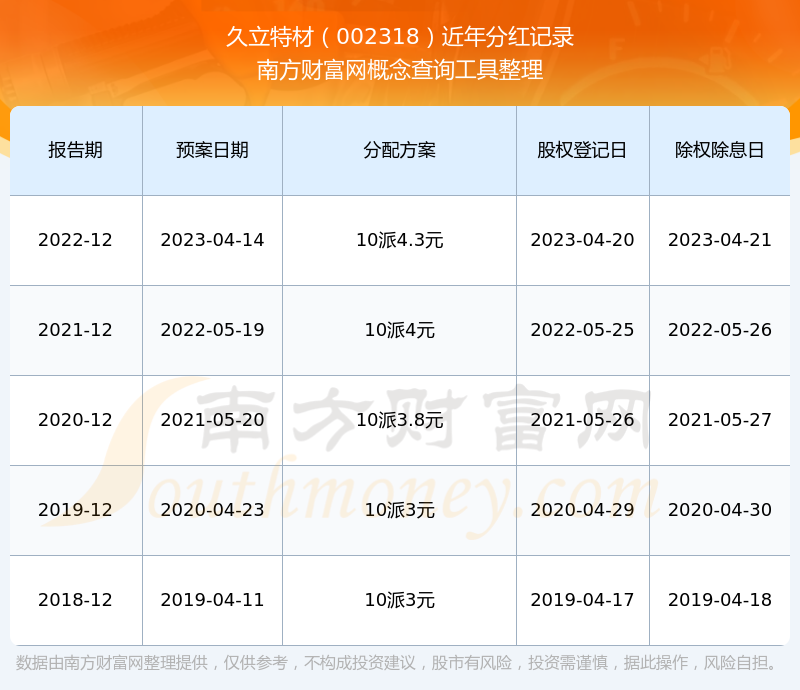Select the 报告期 column header
This screenshot has height=690, width=800.
pyautogui.click(x=76, y=151)
